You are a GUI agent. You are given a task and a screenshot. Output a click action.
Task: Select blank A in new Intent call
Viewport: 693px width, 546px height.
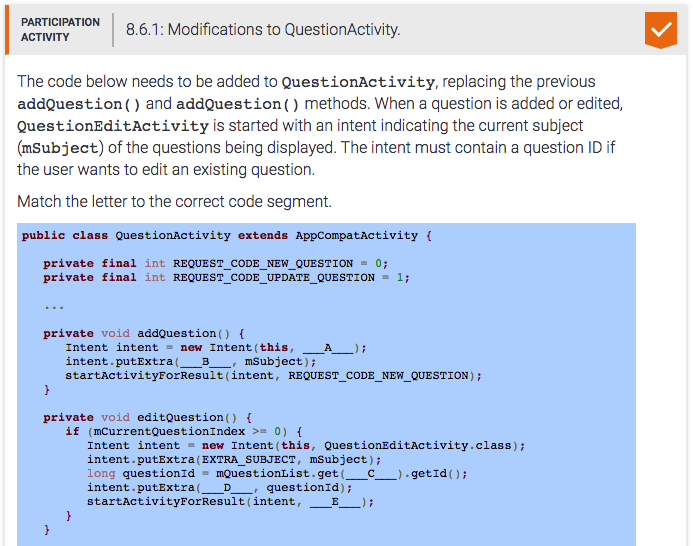pyautogui.click(x=328, y=348)
